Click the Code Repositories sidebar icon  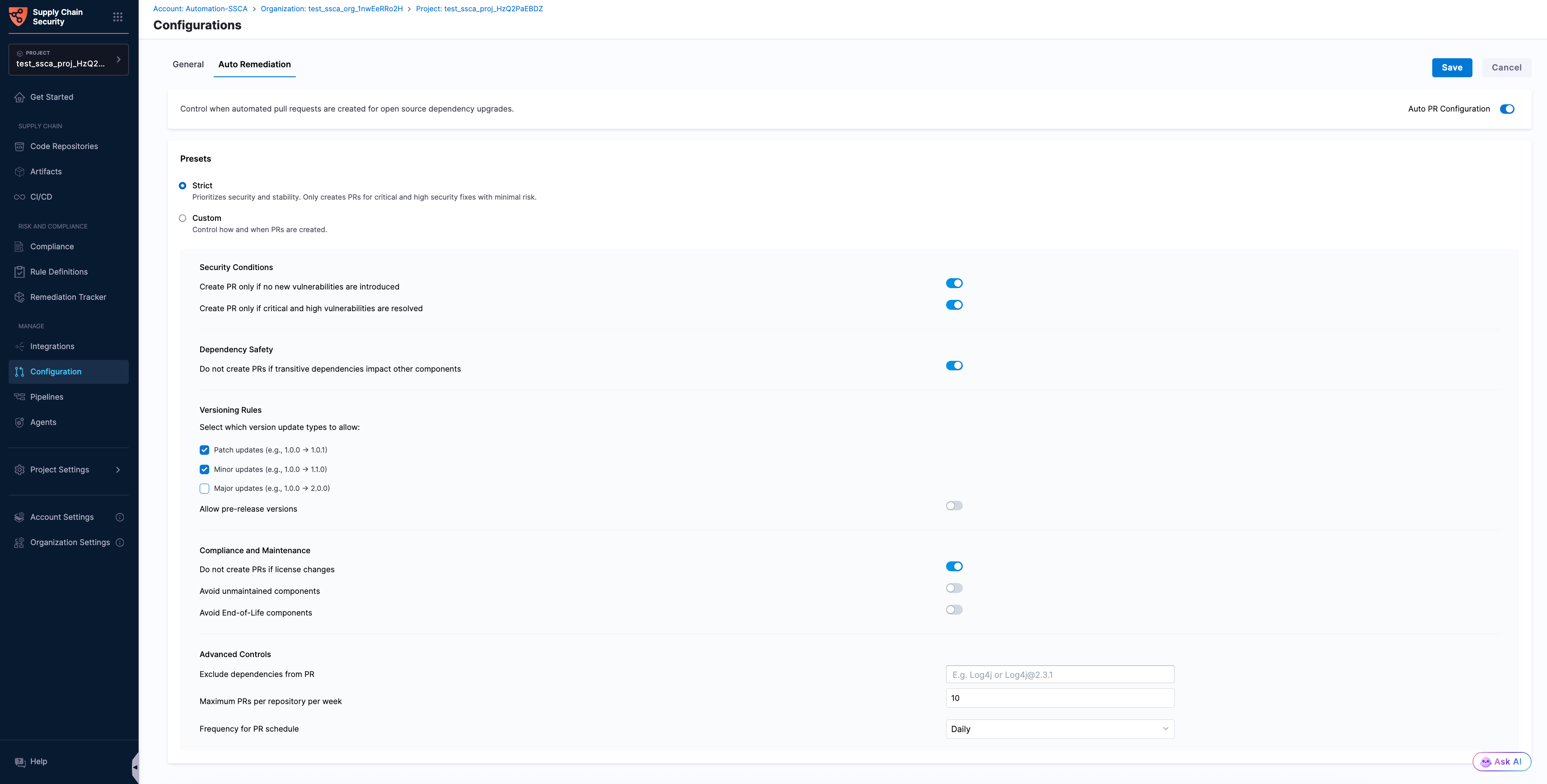tap(19, 146)
